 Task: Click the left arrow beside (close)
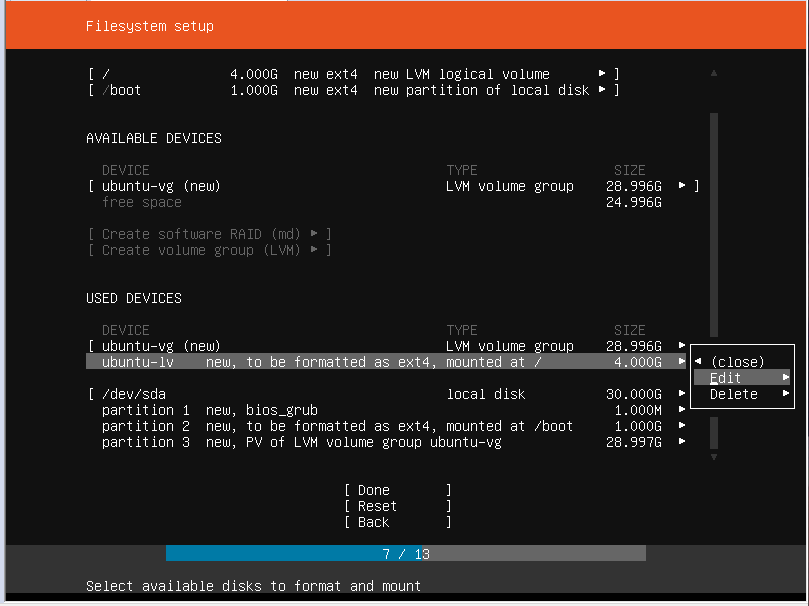pyautogui.click(x=699, y=362)
